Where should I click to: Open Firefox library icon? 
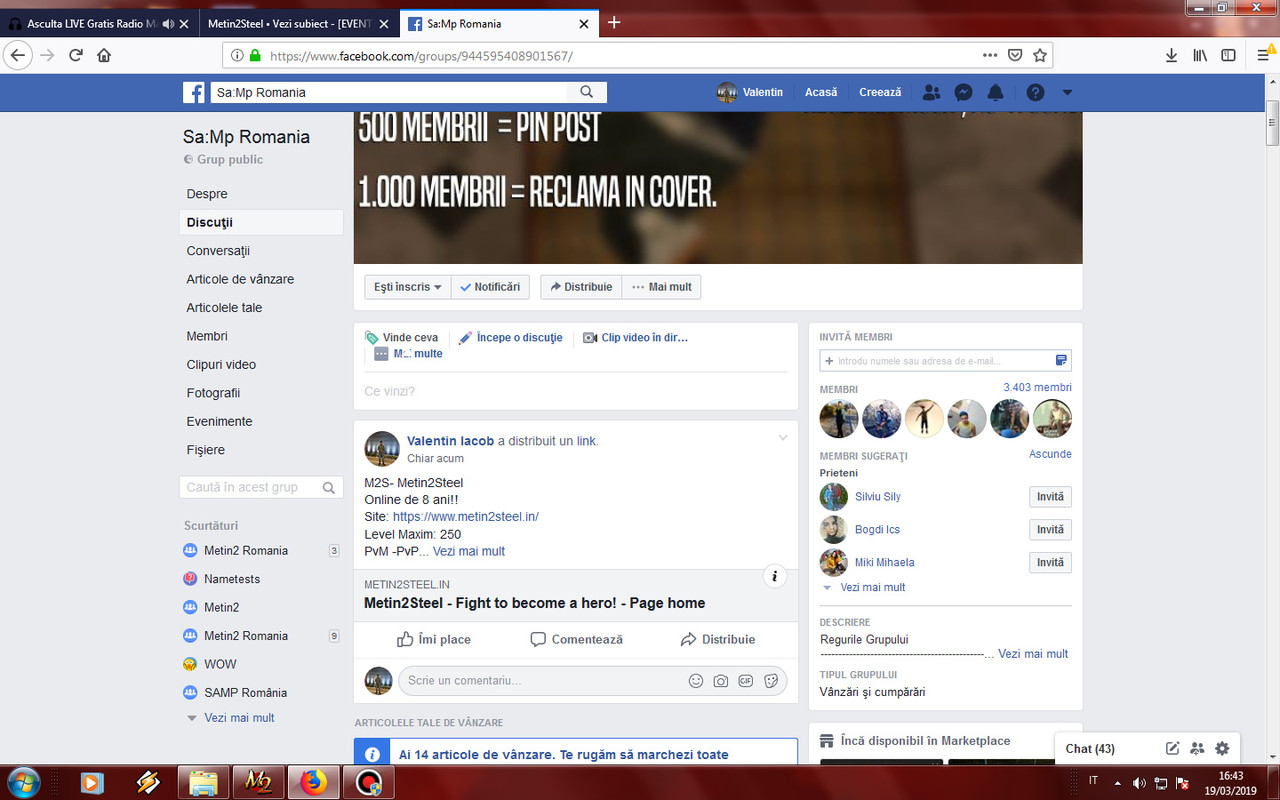(1200, 55)
